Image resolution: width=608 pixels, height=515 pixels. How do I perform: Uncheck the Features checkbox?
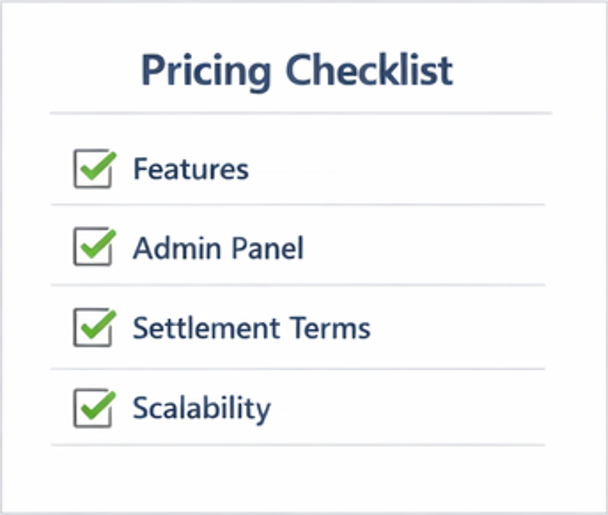tap(93, 169)
